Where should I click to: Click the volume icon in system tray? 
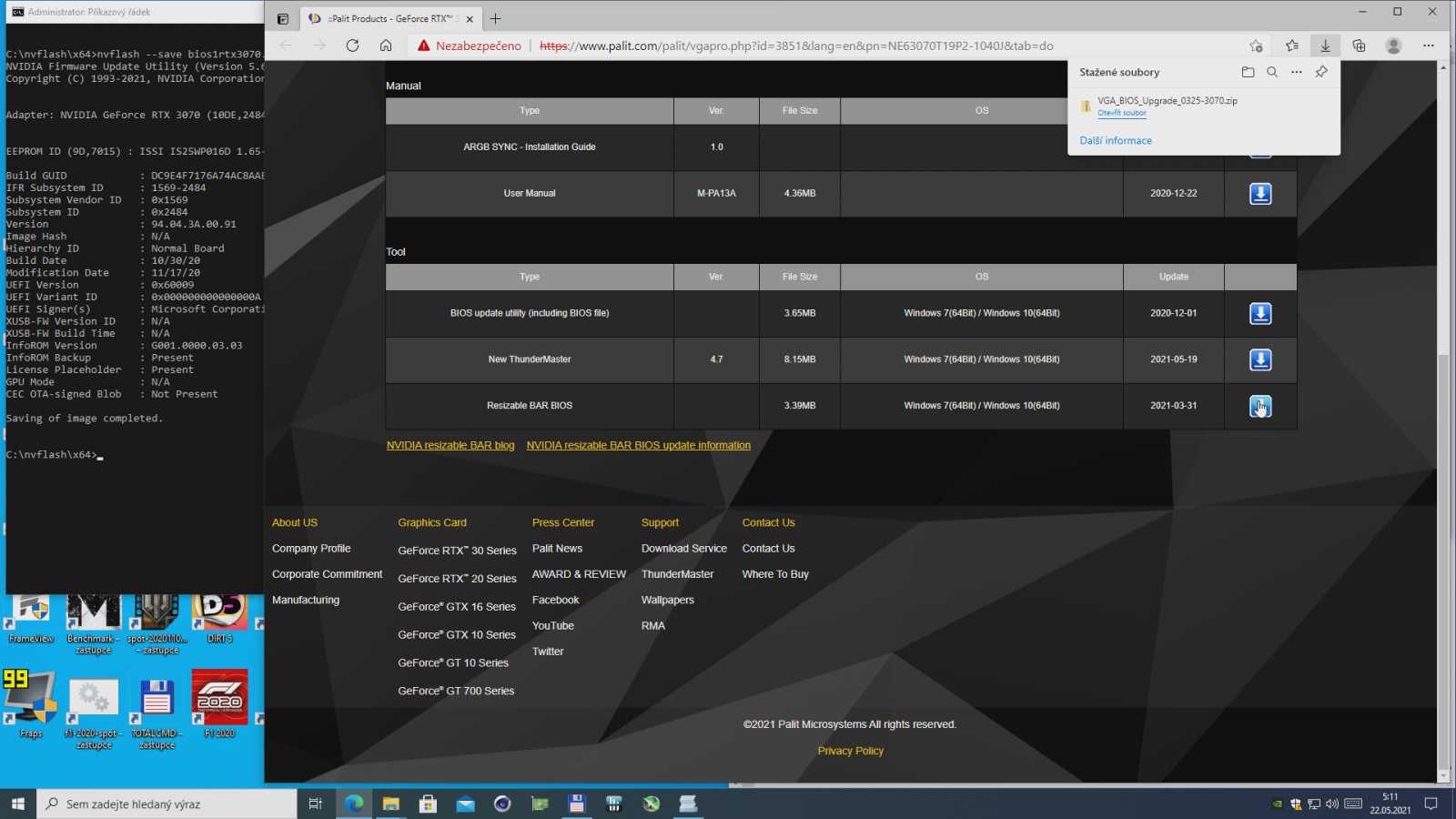(x=1332, y=804)
